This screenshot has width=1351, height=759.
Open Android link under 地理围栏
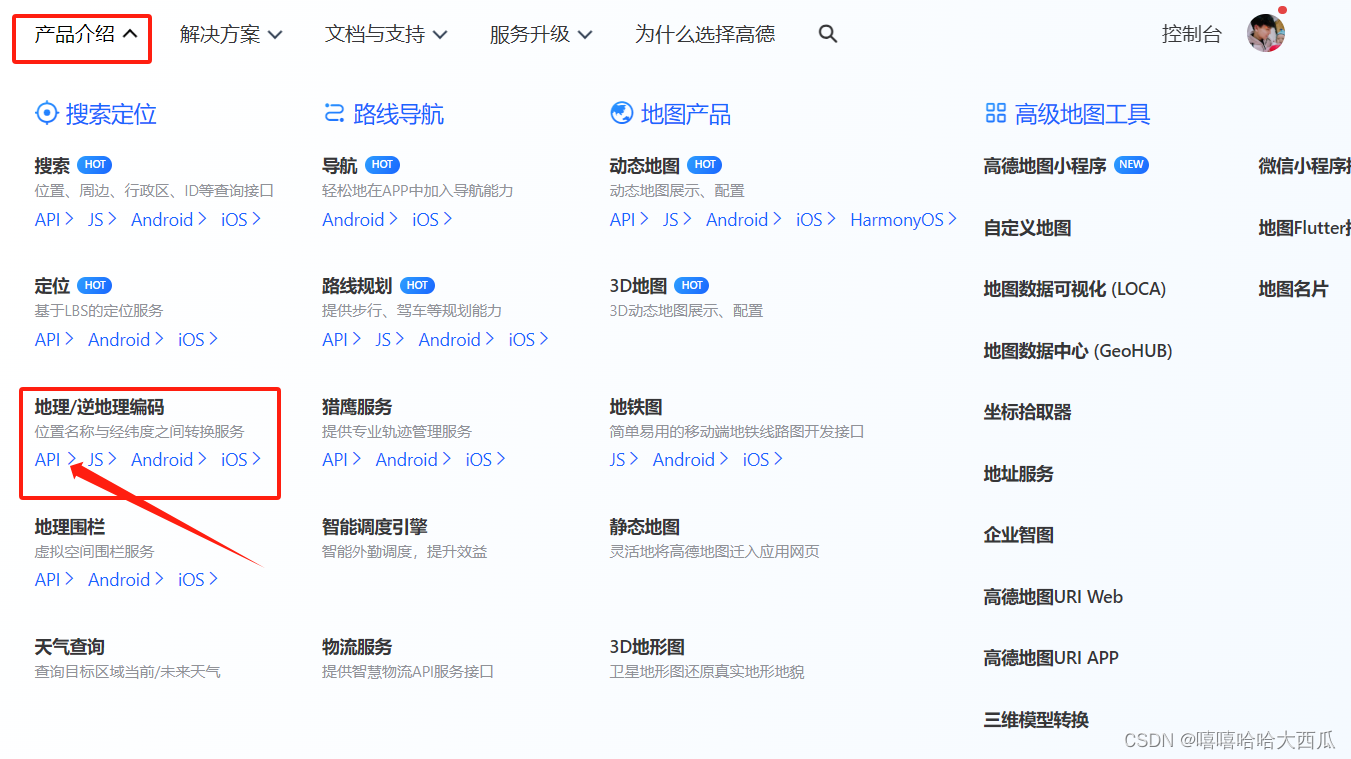coord(126,579)
